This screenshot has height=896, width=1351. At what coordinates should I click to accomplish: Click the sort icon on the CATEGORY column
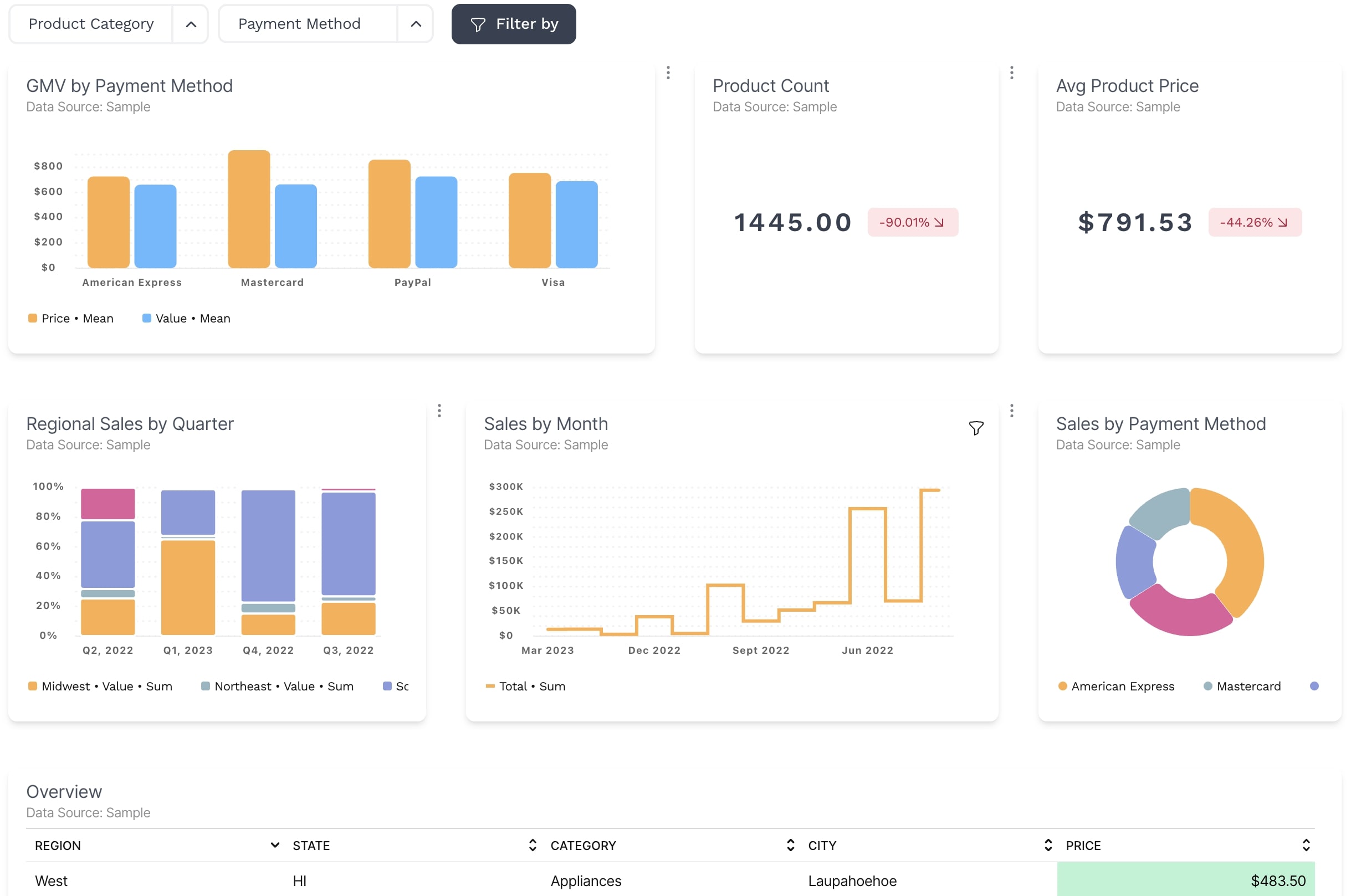pyautogui.click(x=791, y=846)
